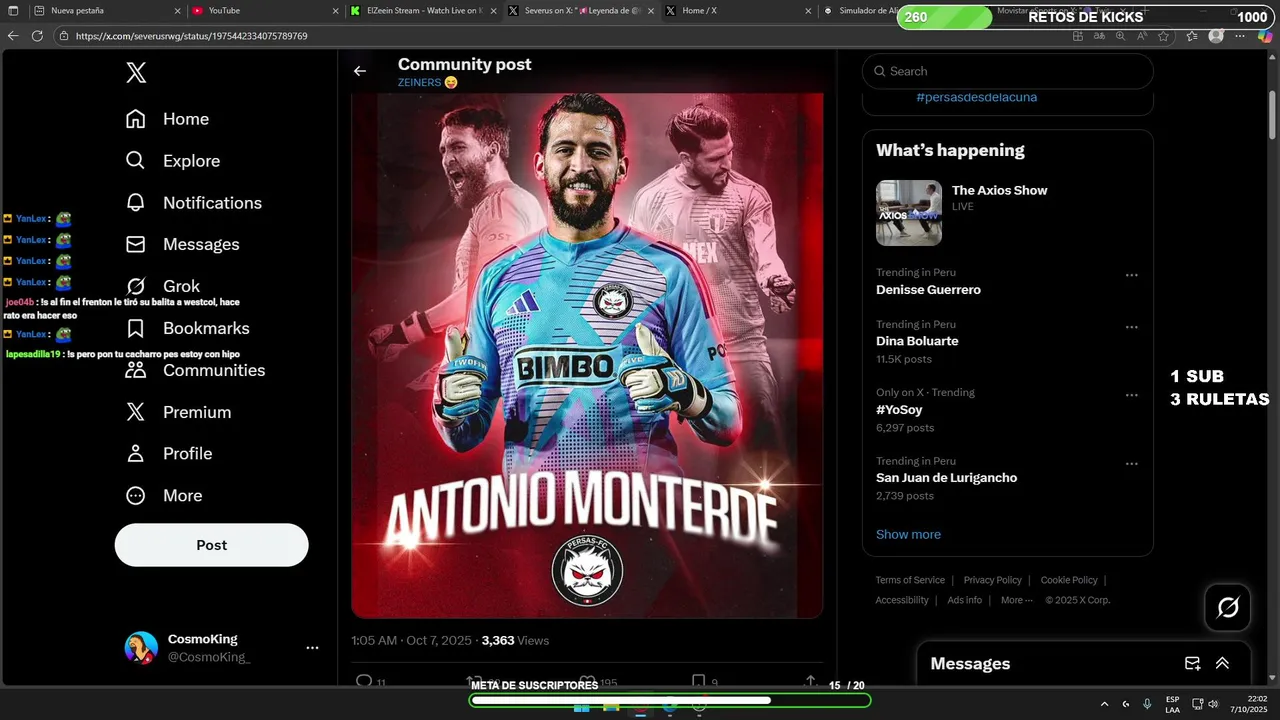
Task: Open Denisse Guerrero trending topic
Action: pos(928,290)
